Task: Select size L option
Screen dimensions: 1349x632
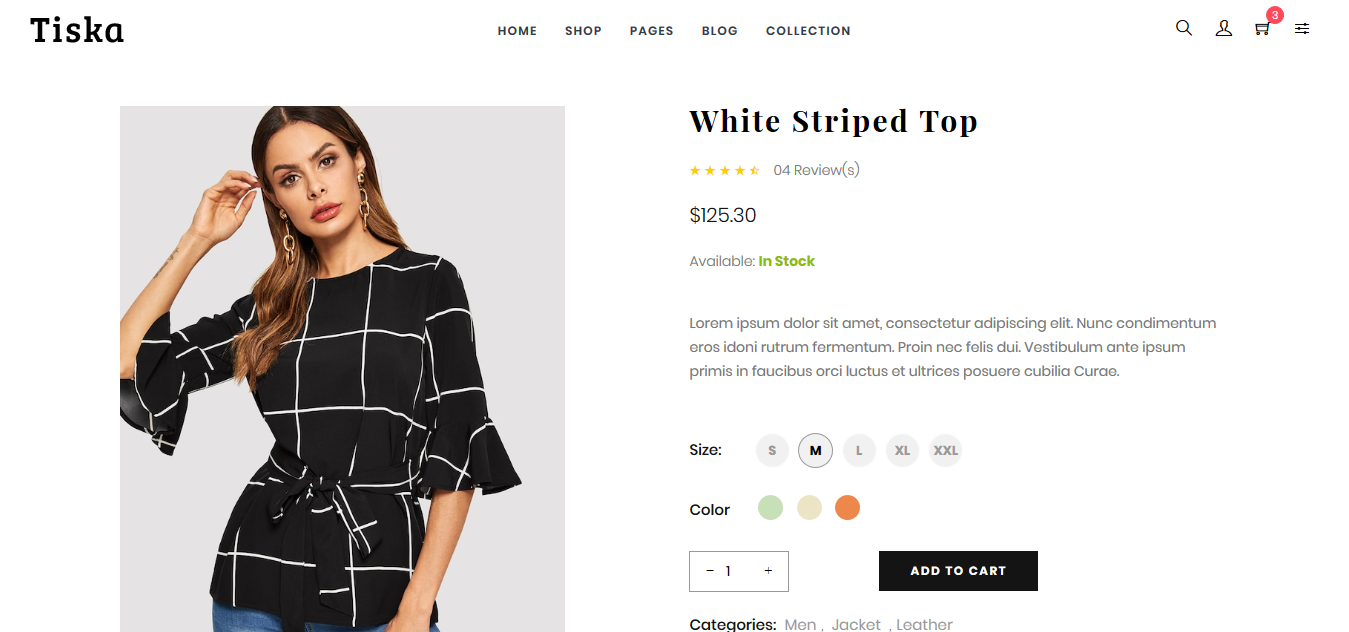Action: 859,450
